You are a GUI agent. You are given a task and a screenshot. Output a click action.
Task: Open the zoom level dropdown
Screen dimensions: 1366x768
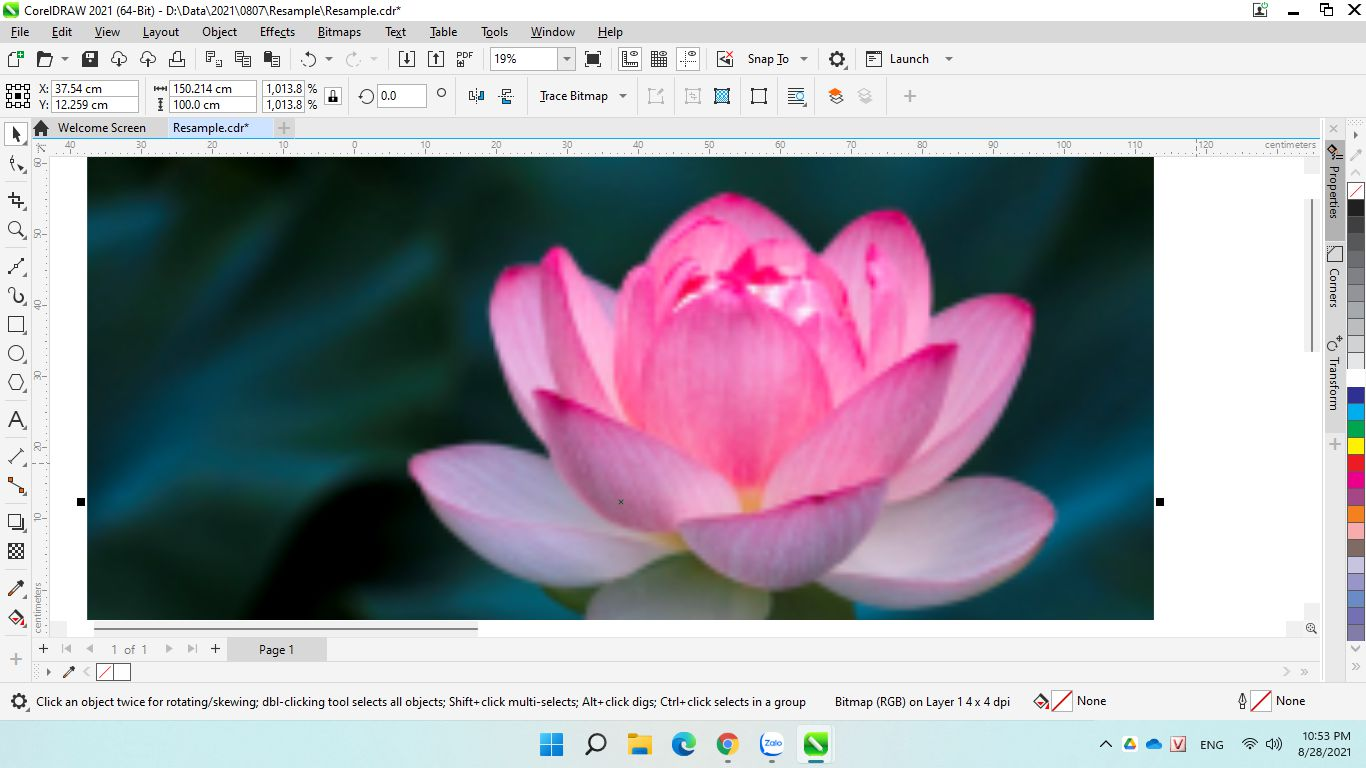566,59
